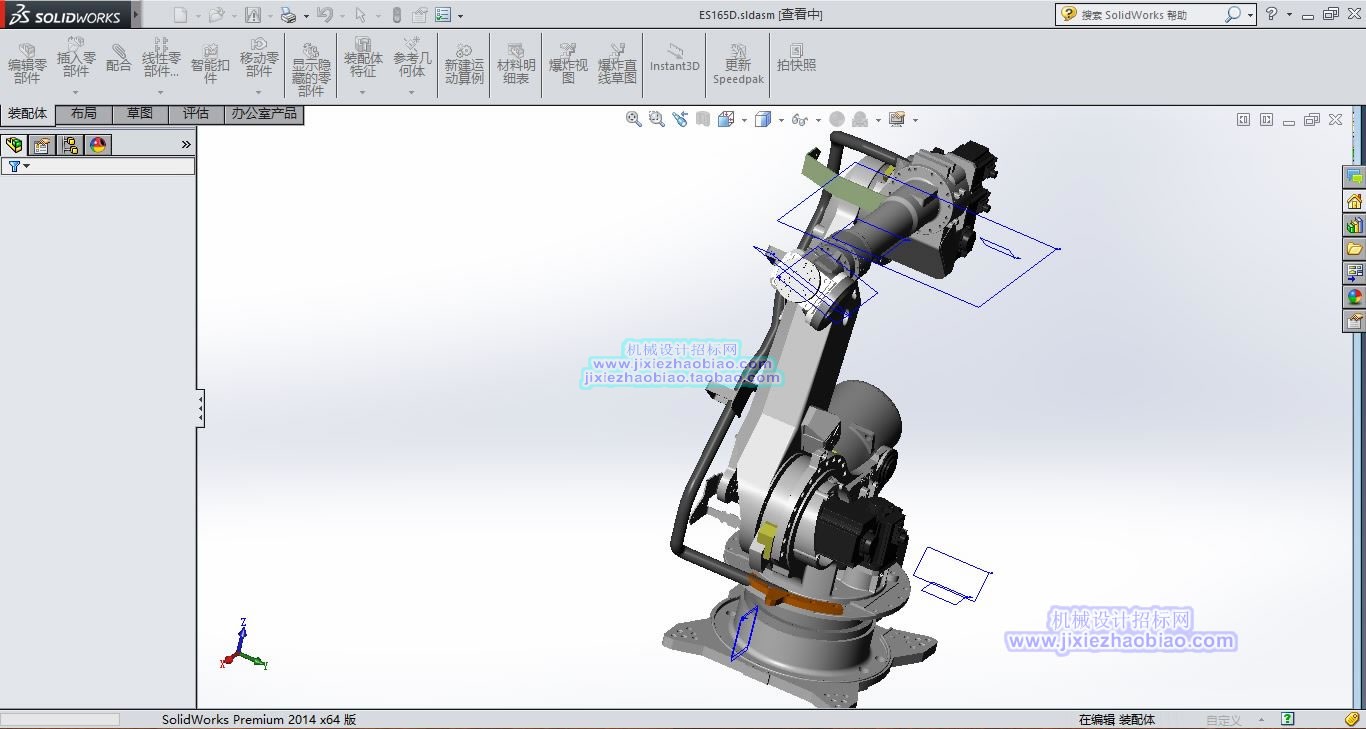Image resolution: width=1366 pixels, height=729 pixels.
Task: Click Section View icon in view toolbar
Action: point(703,119)
